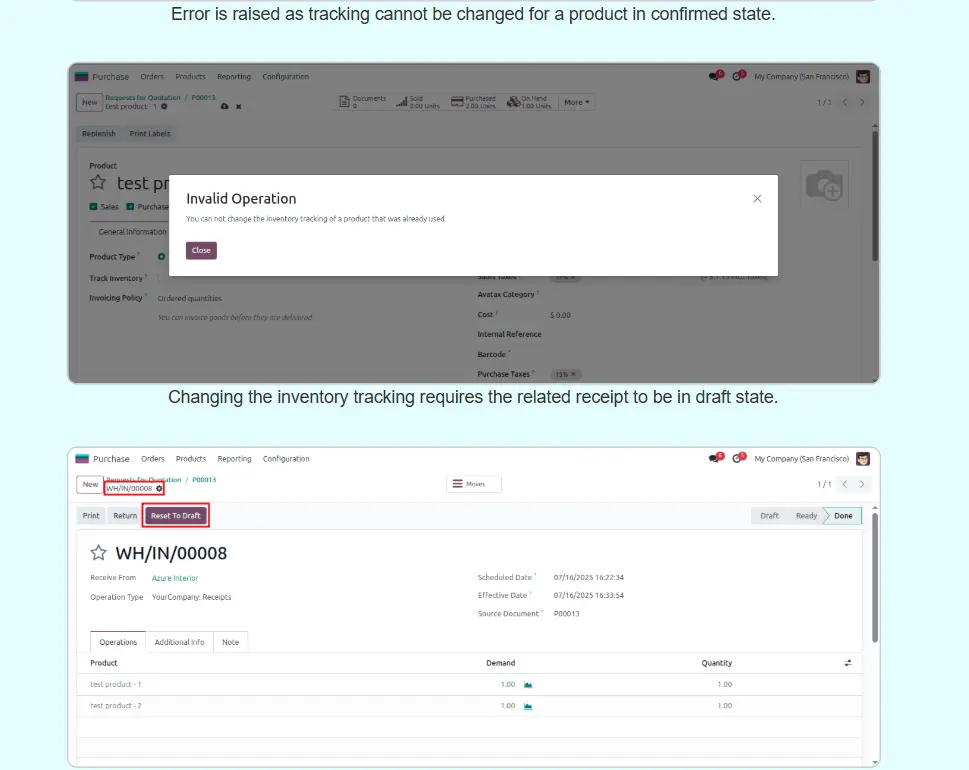The height and width of the screenshot is (770, 969).
Task: Star the test product as favorite
Action: pyautogui.click(x=98, y=183)
